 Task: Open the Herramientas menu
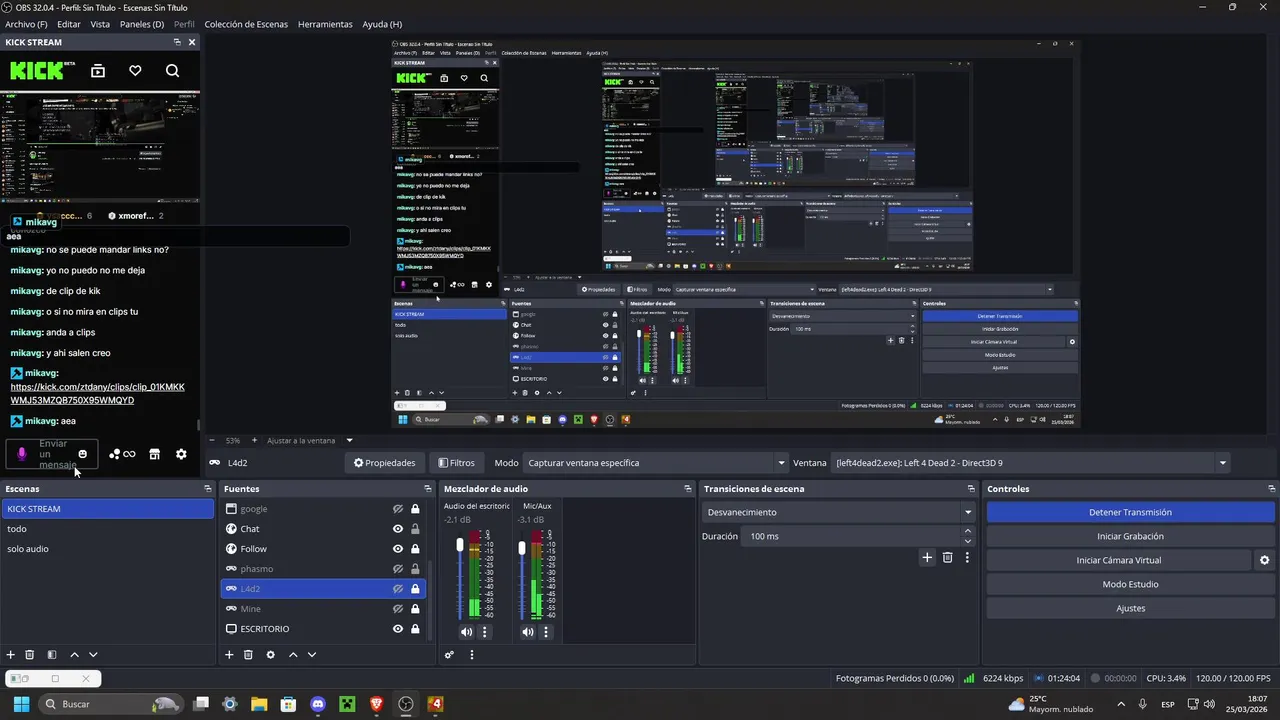coord(325,24)
